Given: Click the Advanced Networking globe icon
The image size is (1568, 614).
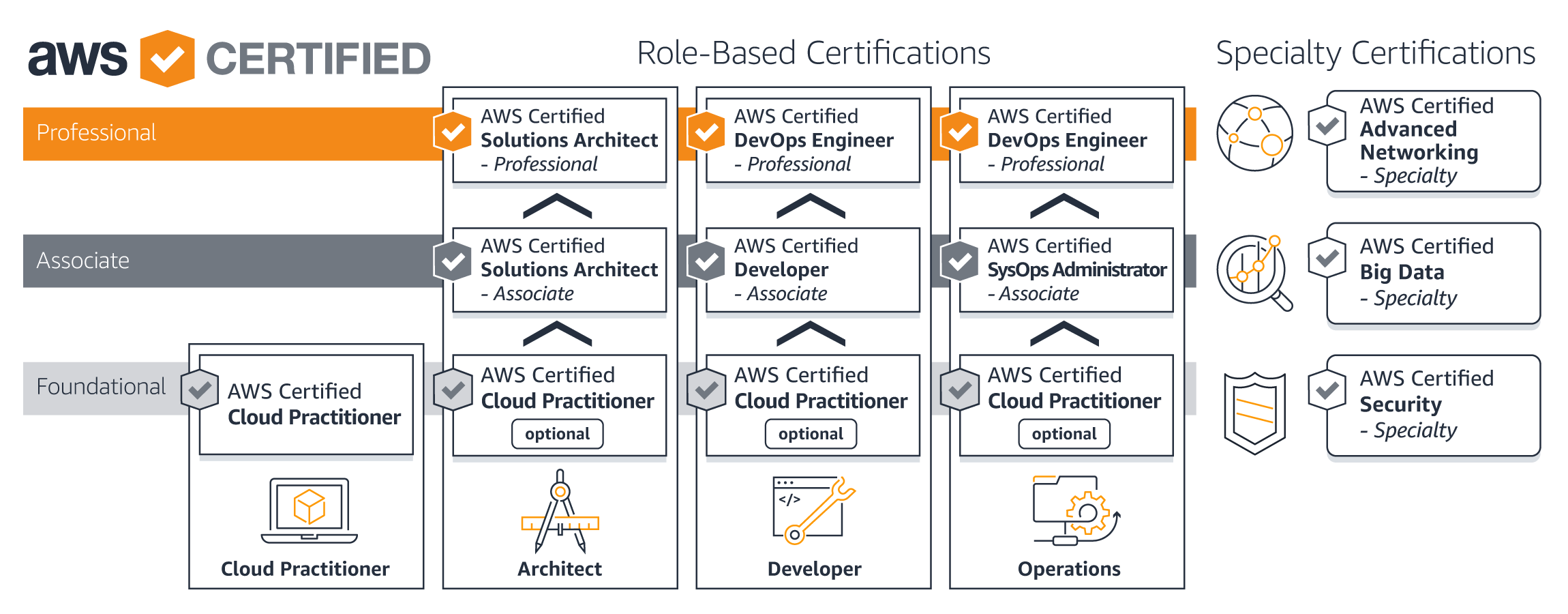Looking at the screenshot, I should (x=1254, y=133).
